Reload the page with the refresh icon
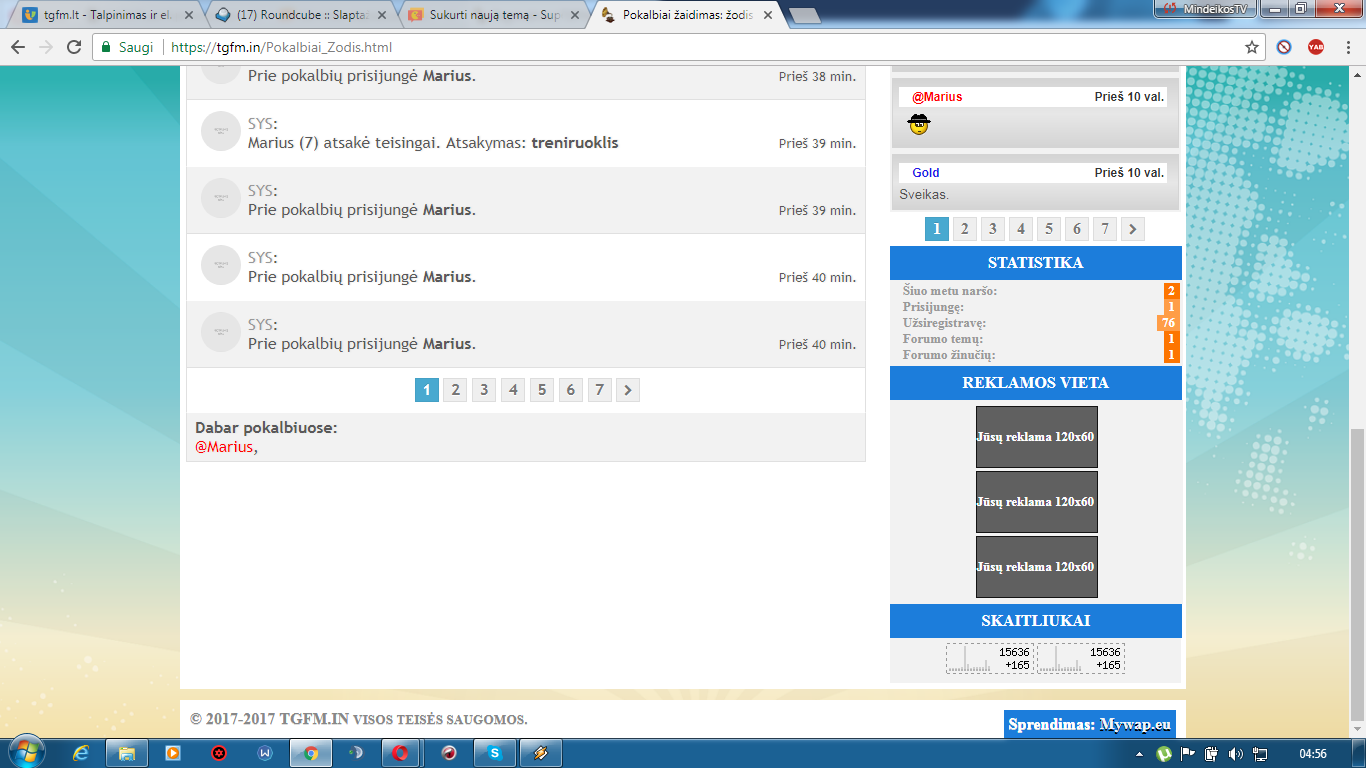The height and width of the screenshot is (768, 1366). point(74,47)
